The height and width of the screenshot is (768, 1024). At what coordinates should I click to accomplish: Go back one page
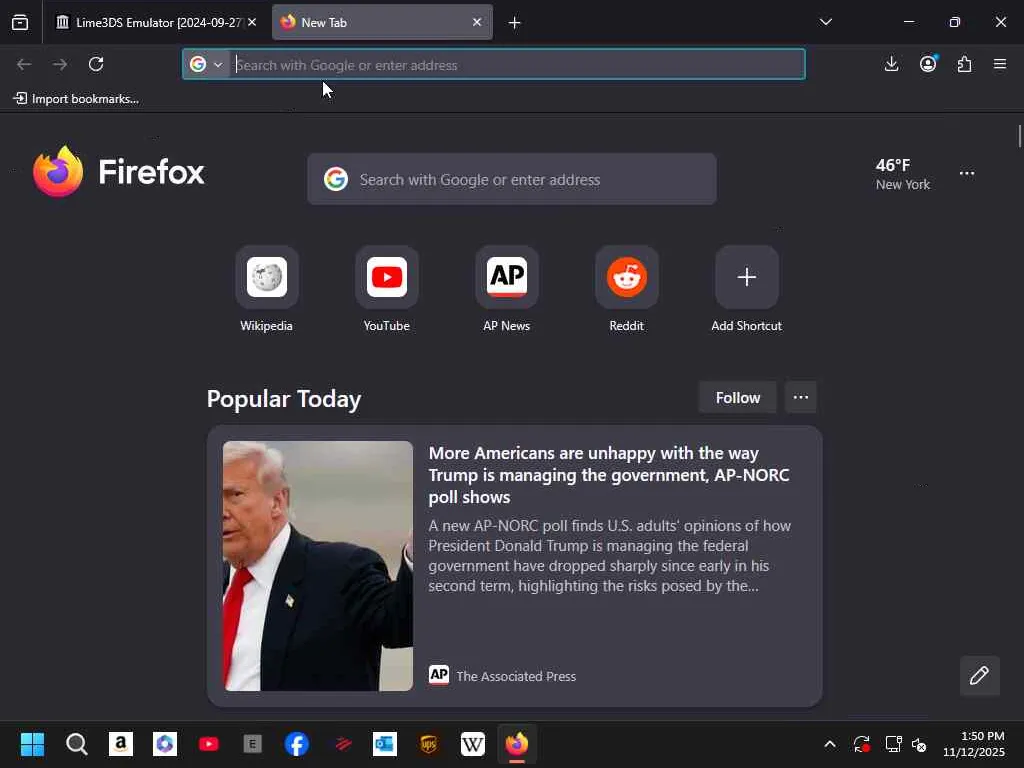pos(24,64)
